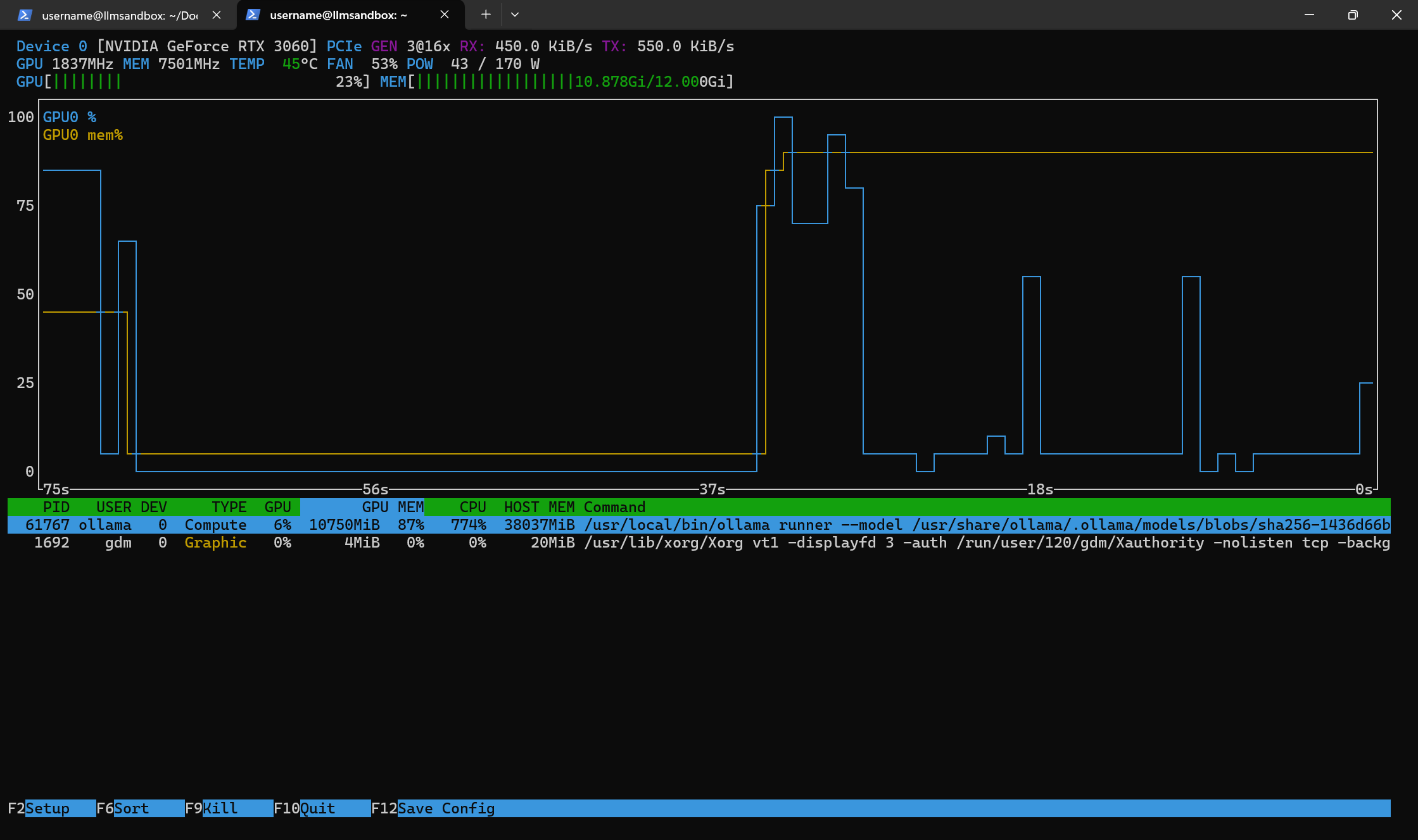Click the Compute type label for ollama

pos(216,525)
